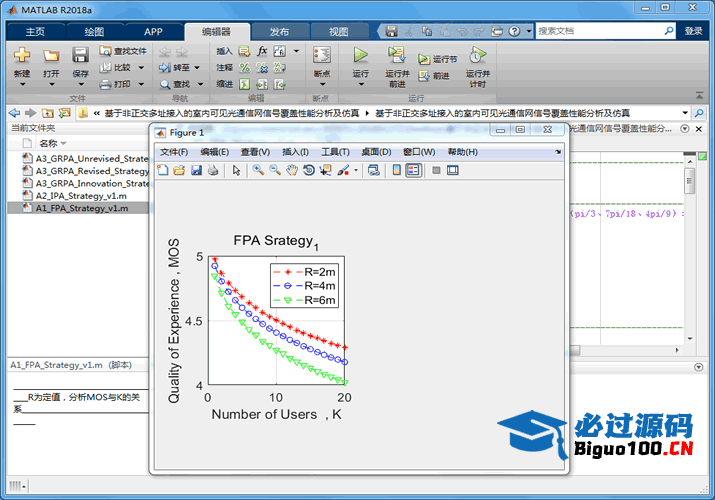
Task: Toggle the Insert Colorbar button in Figure toolbar
Action: pyautogui.click(x=396, y=171)
